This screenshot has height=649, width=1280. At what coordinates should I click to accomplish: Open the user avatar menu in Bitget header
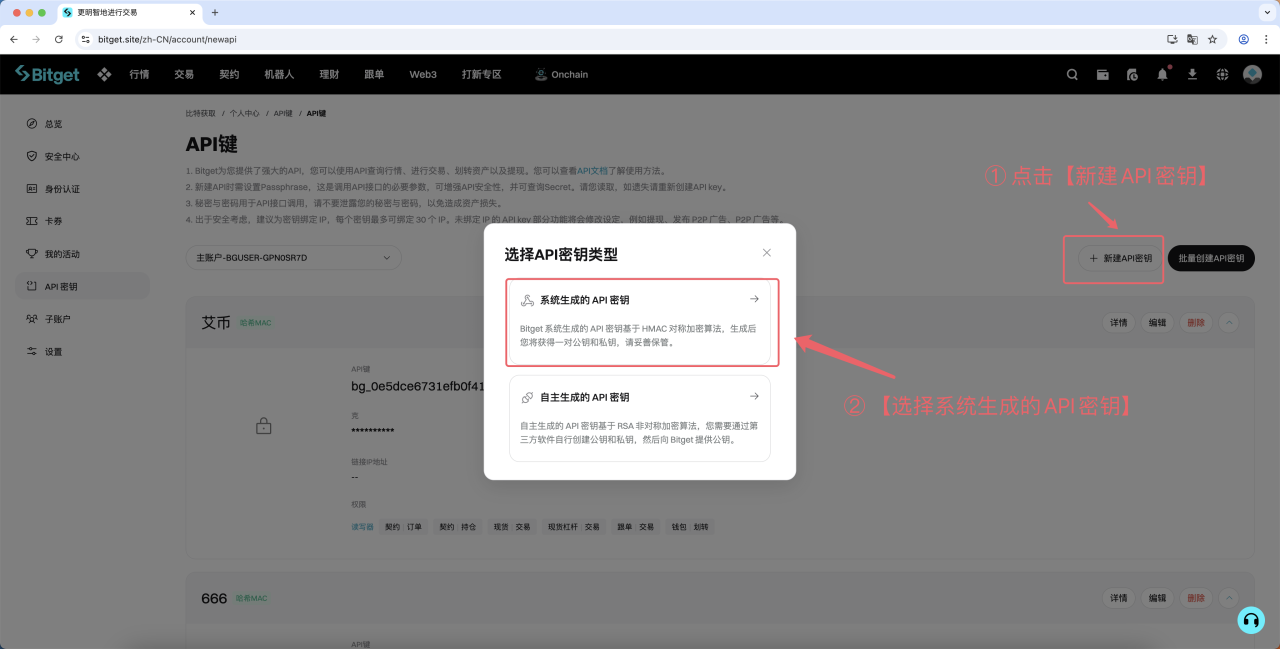click(x=1252, y=74)
